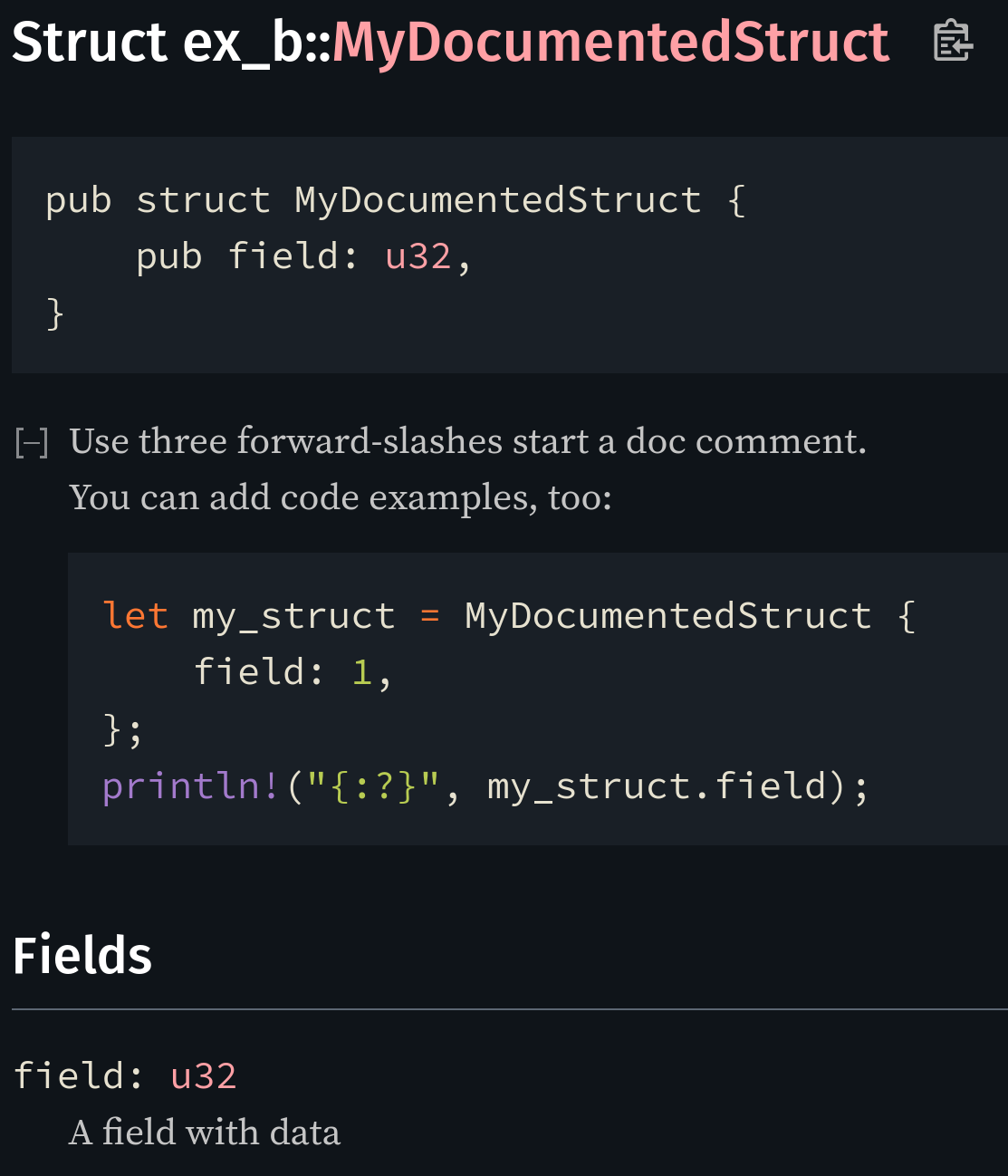This screenshot has height=1176, width=1008.
Task: Click the copy item path clipboard icon
Action: click(952, 41)
